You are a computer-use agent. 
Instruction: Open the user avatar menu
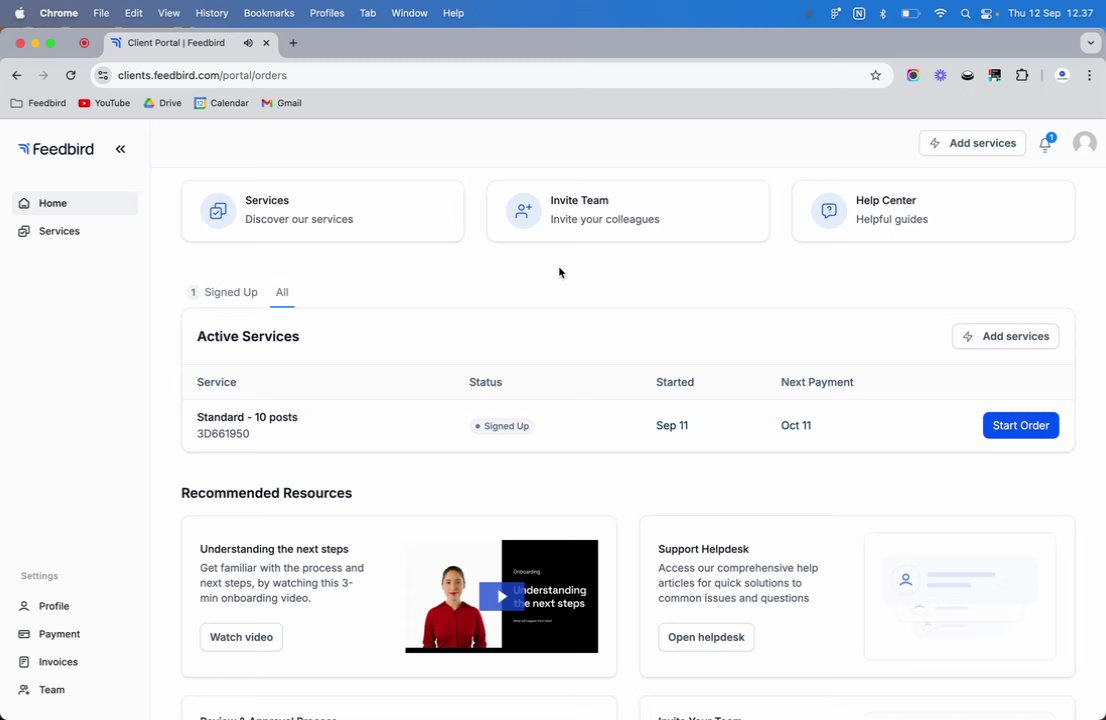[x=1084, y=143]
